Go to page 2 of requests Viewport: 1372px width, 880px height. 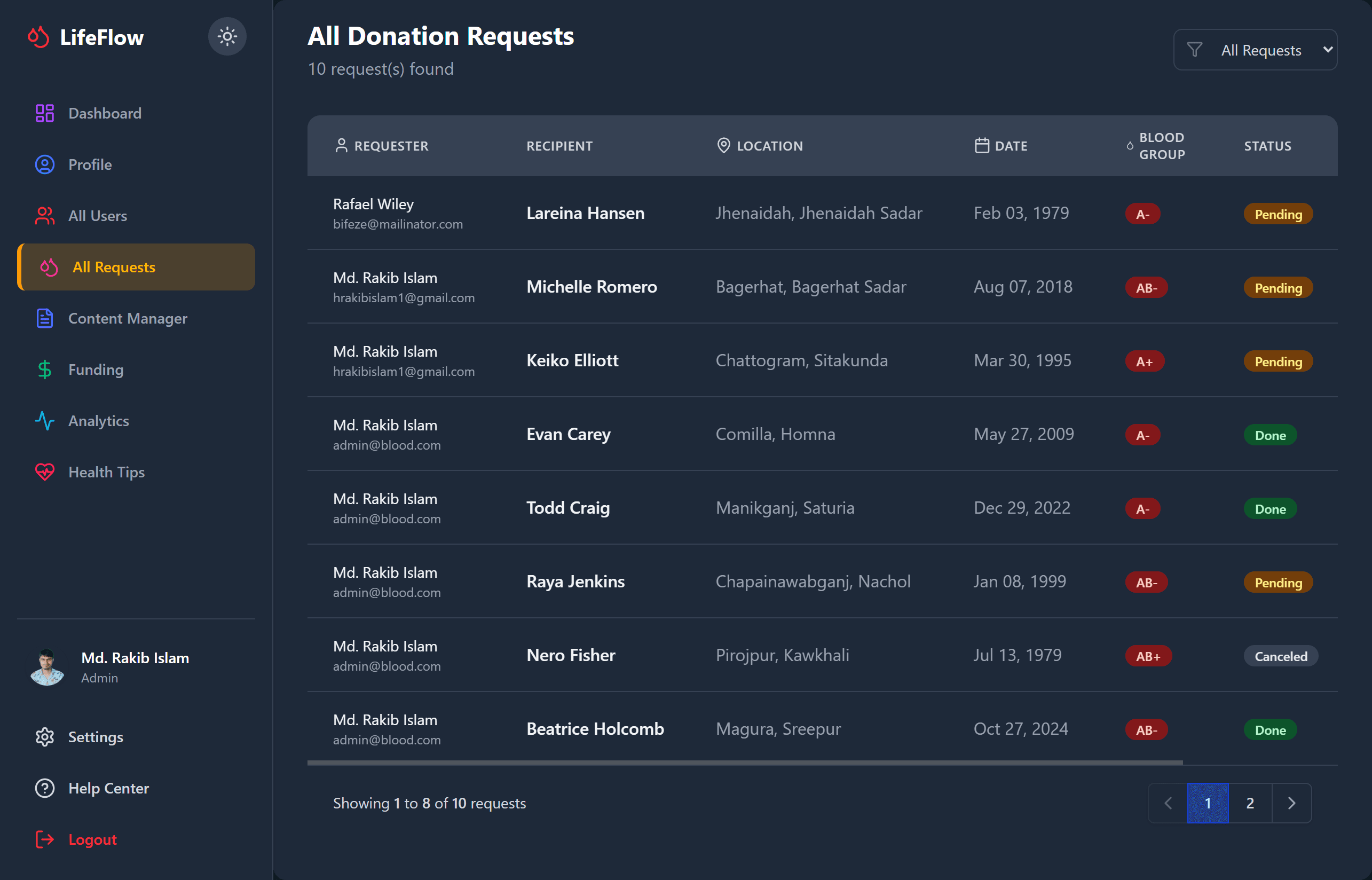coord(1250,803)
